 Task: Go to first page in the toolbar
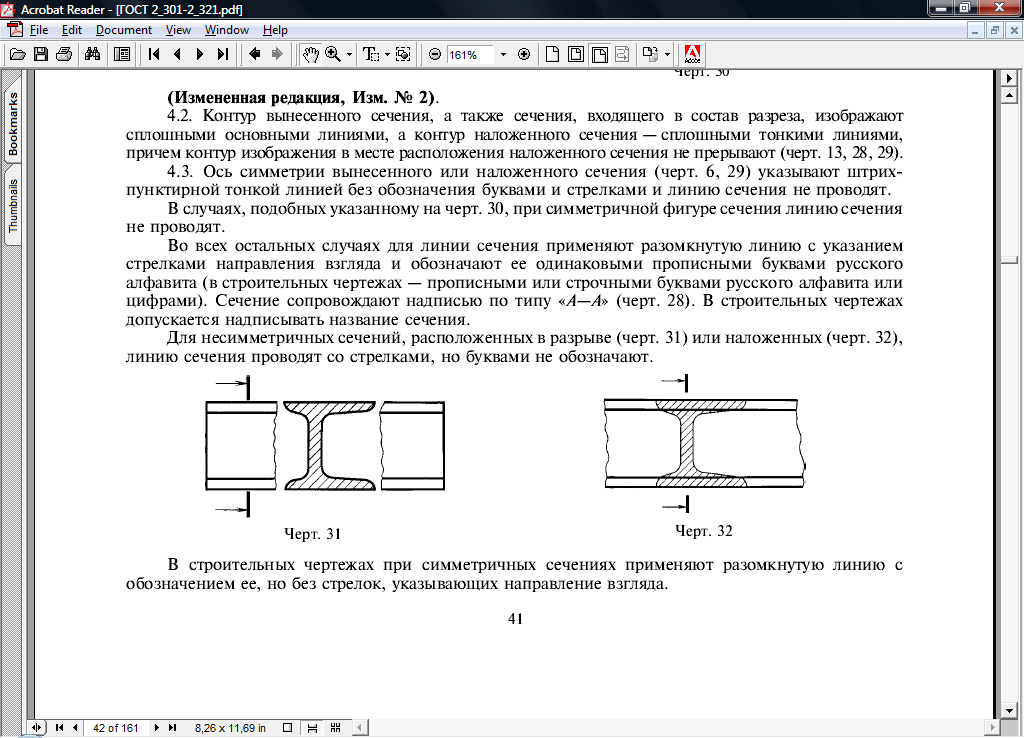tap(154, 54)
